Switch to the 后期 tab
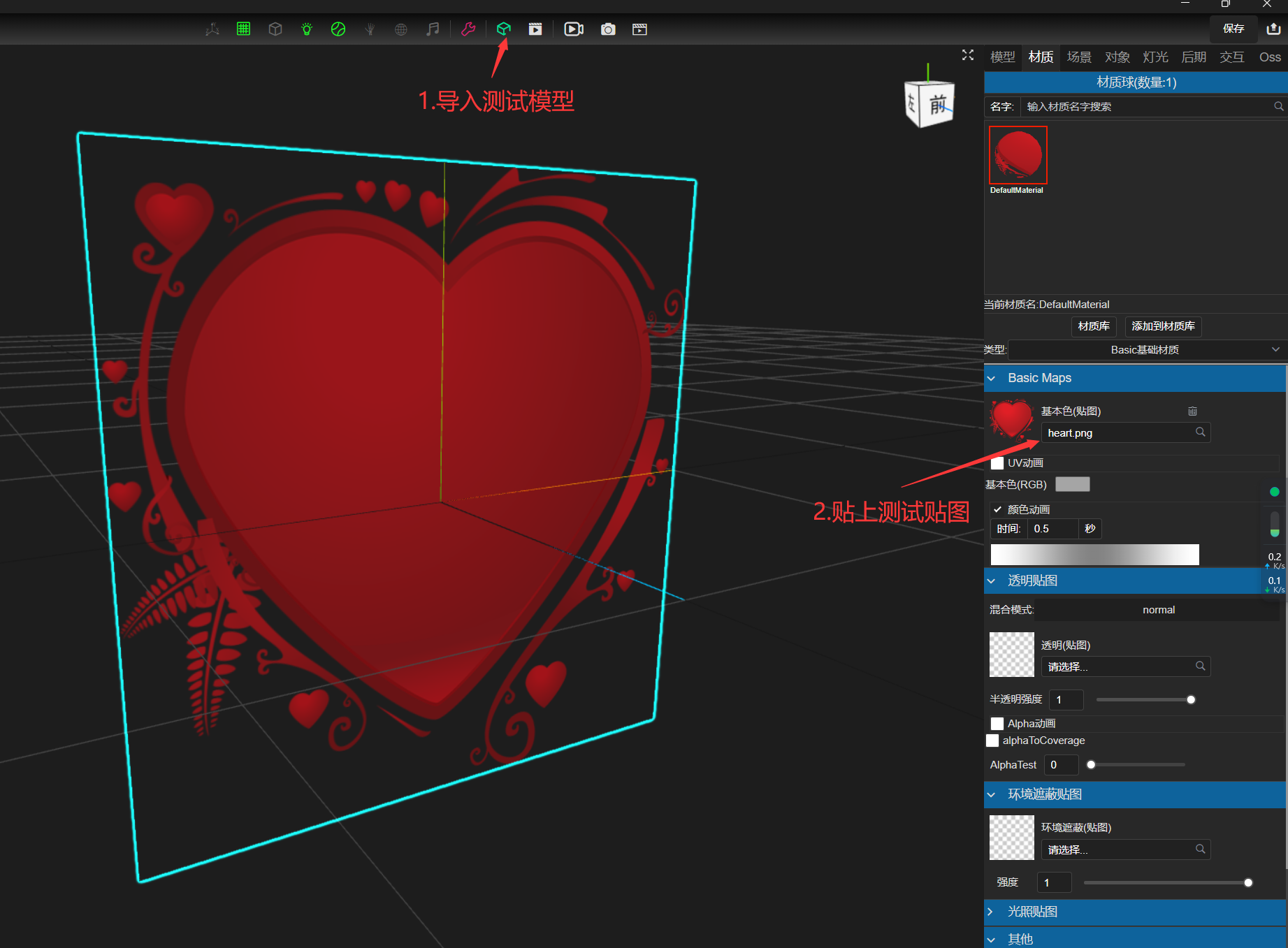Screen dimensions: 1288x948 click(1194, 57)
